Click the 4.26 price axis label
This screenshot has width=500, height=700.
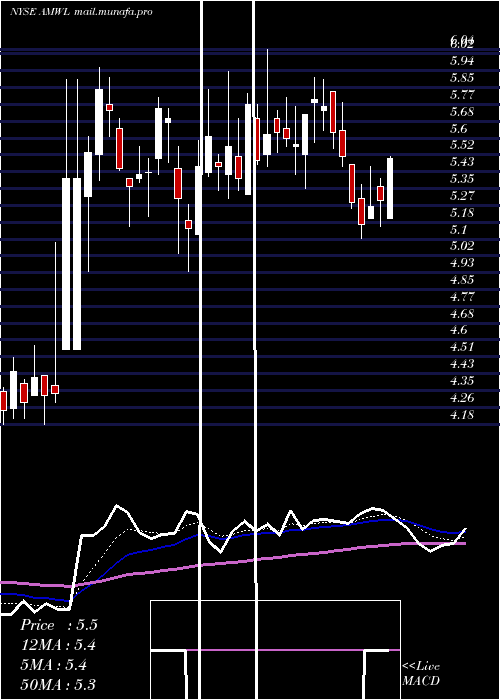[462, 398]
